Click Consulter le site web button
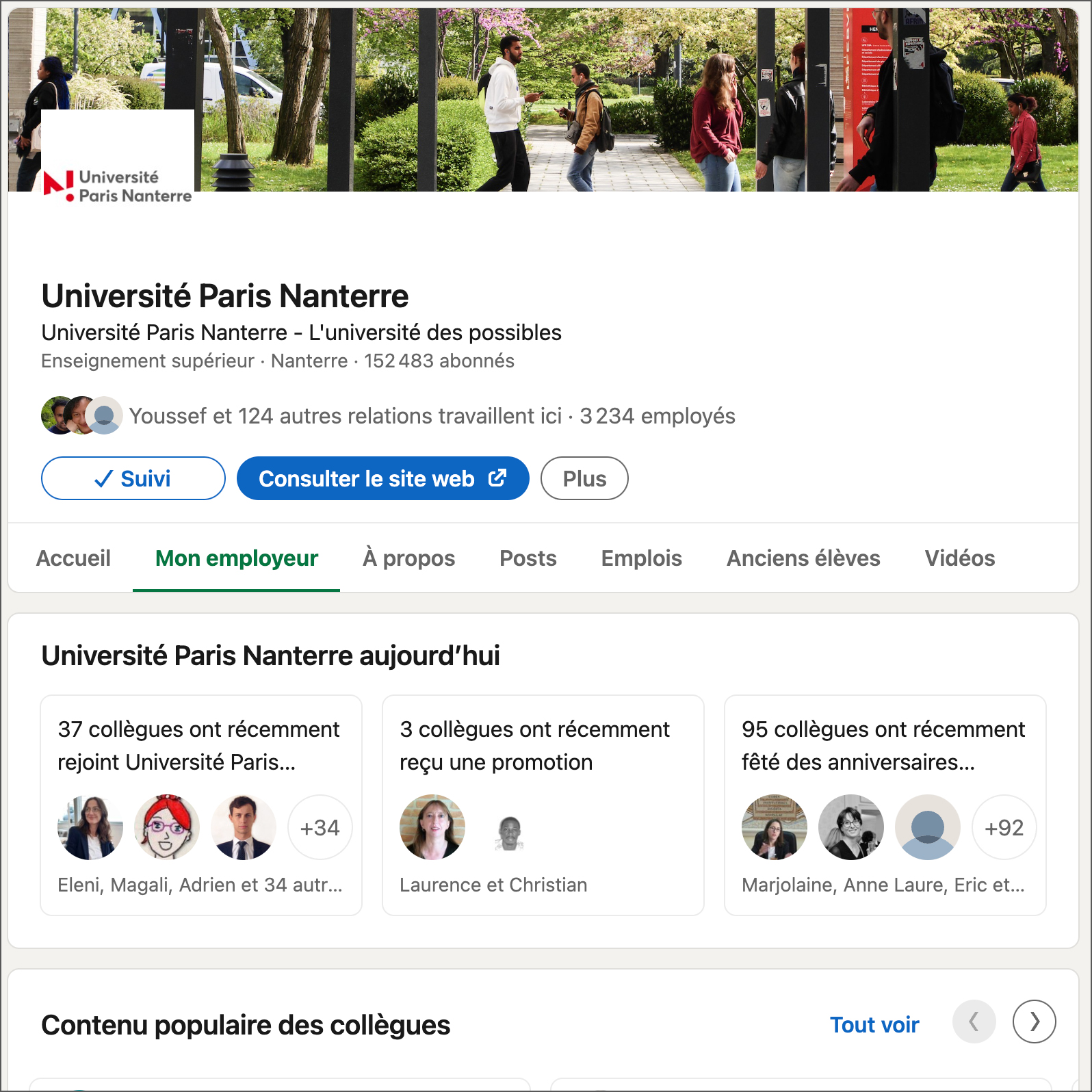The height and width of the screenshot is (1092, 1092). pyautogui.click(x=383, y=478)
